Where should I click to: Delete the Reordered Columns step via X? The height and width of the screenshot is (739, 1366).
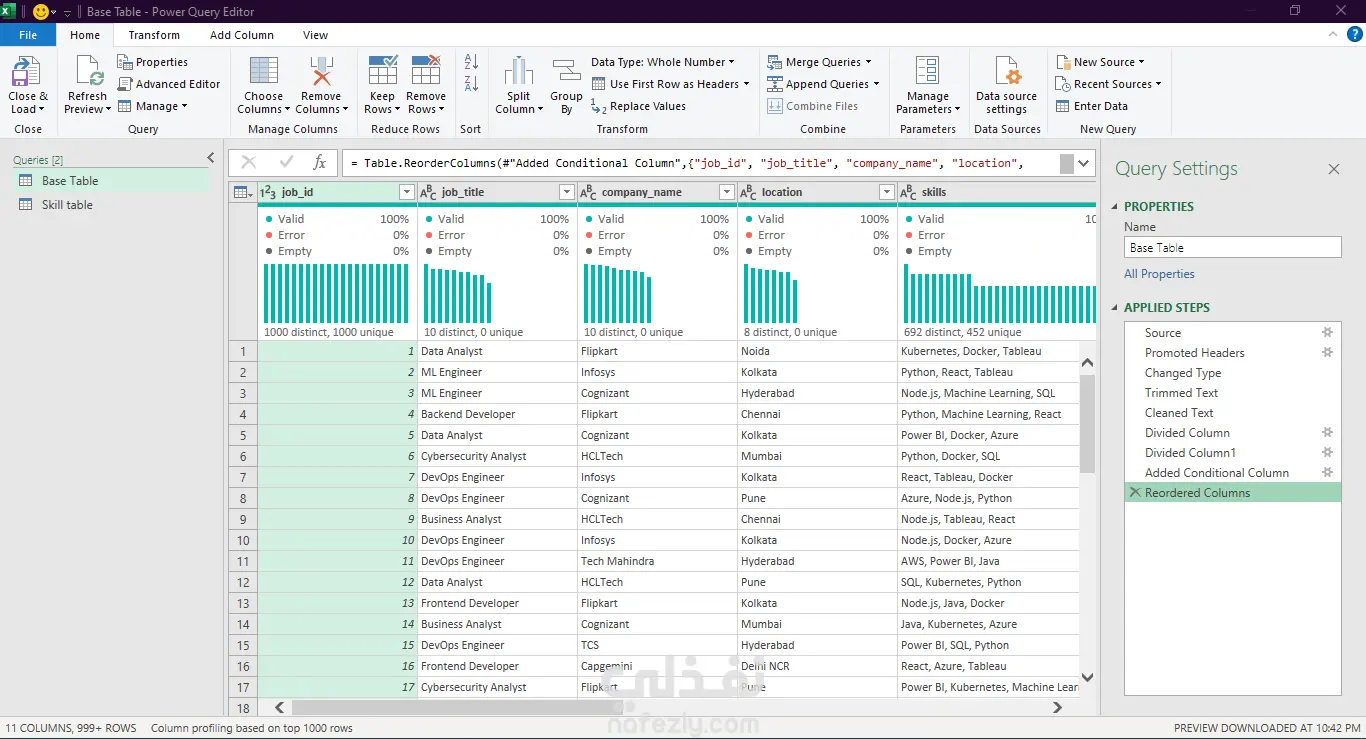1134,493
